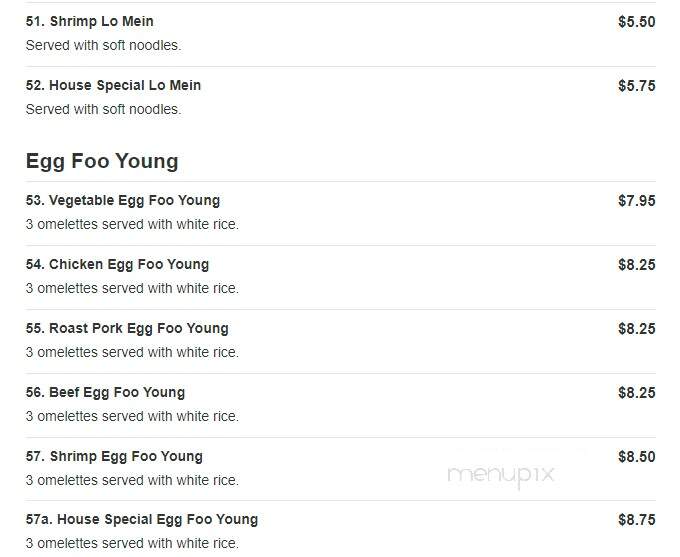The image size is (680, 557).
Task: Click the $8.25 price beside Chicken Egg Foo Young
Action: point(637,265)
